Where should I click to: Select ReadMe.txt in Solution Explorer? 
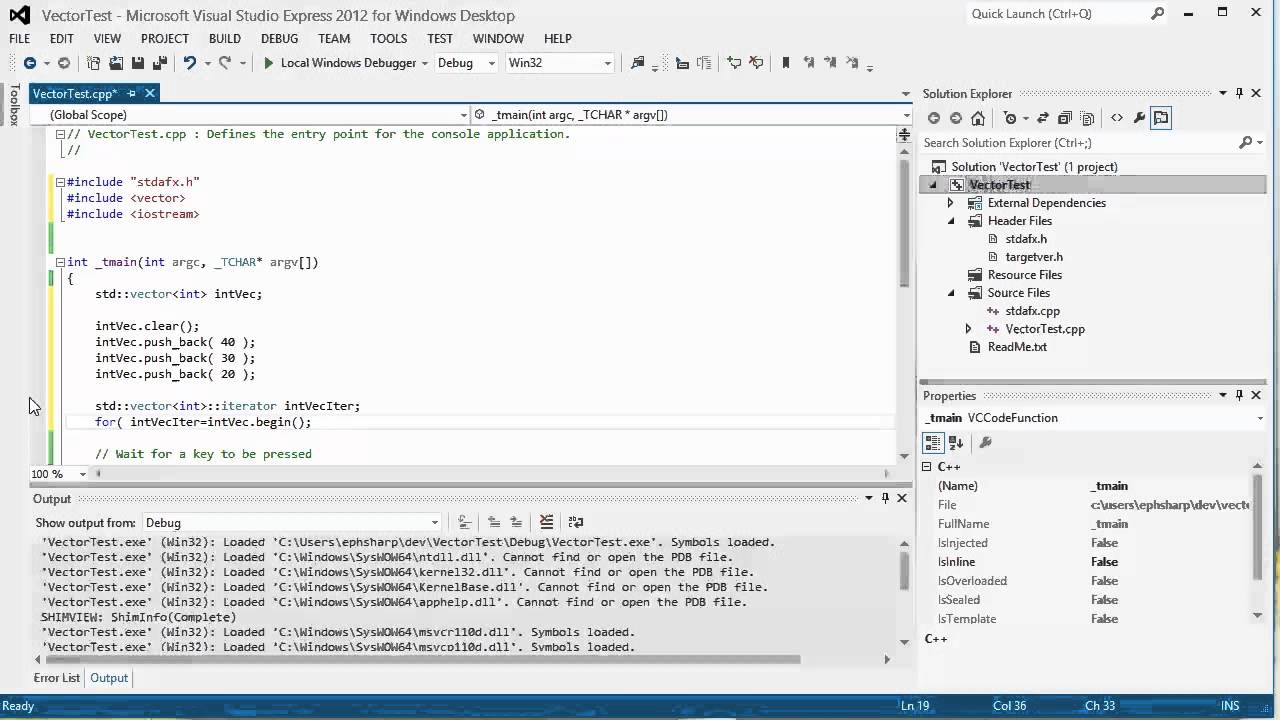1017,347
